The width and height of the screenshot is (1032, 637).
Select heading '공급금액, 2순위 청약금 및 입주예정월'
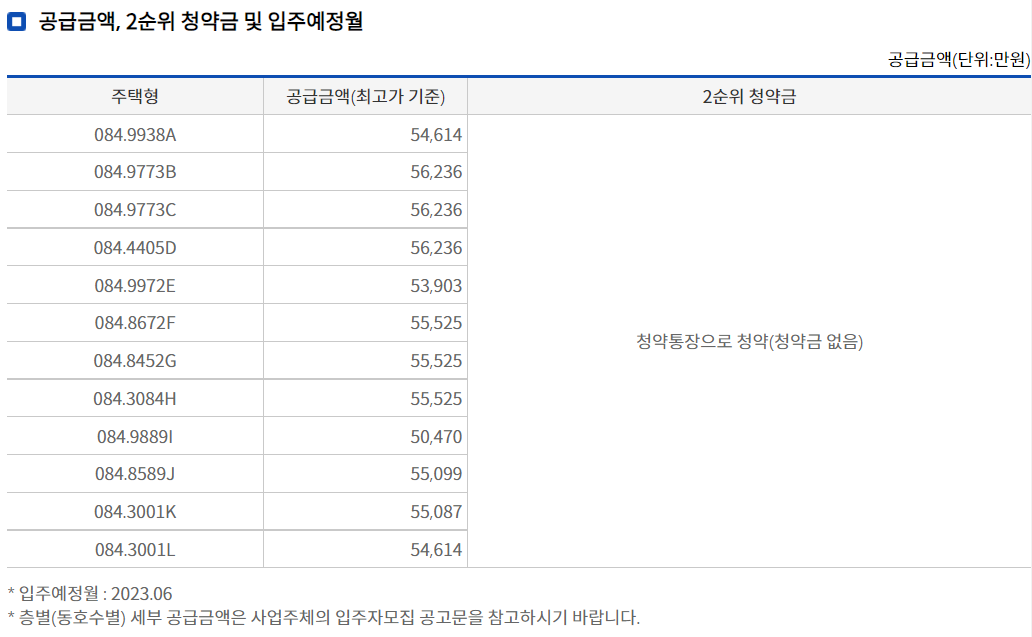pos(201,22)
